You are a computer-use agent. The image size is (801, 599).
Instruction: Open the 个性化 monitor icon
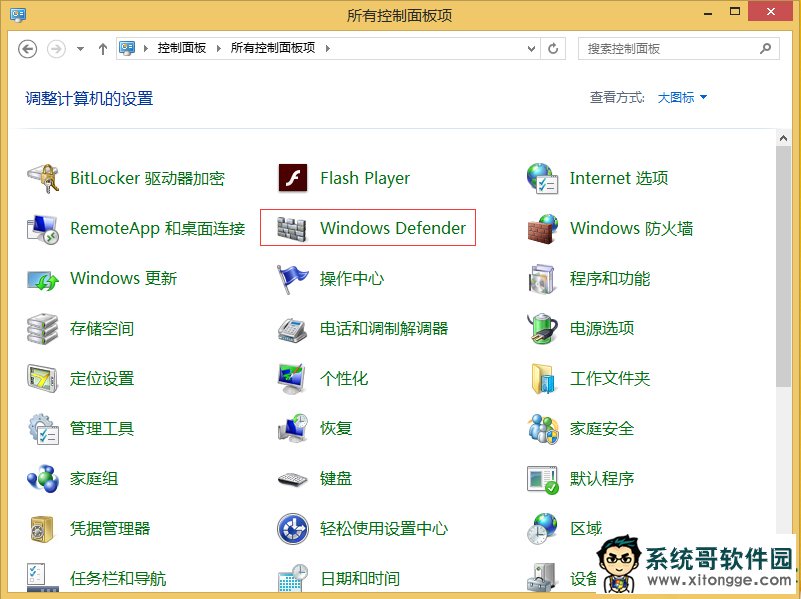pos(293,378)
